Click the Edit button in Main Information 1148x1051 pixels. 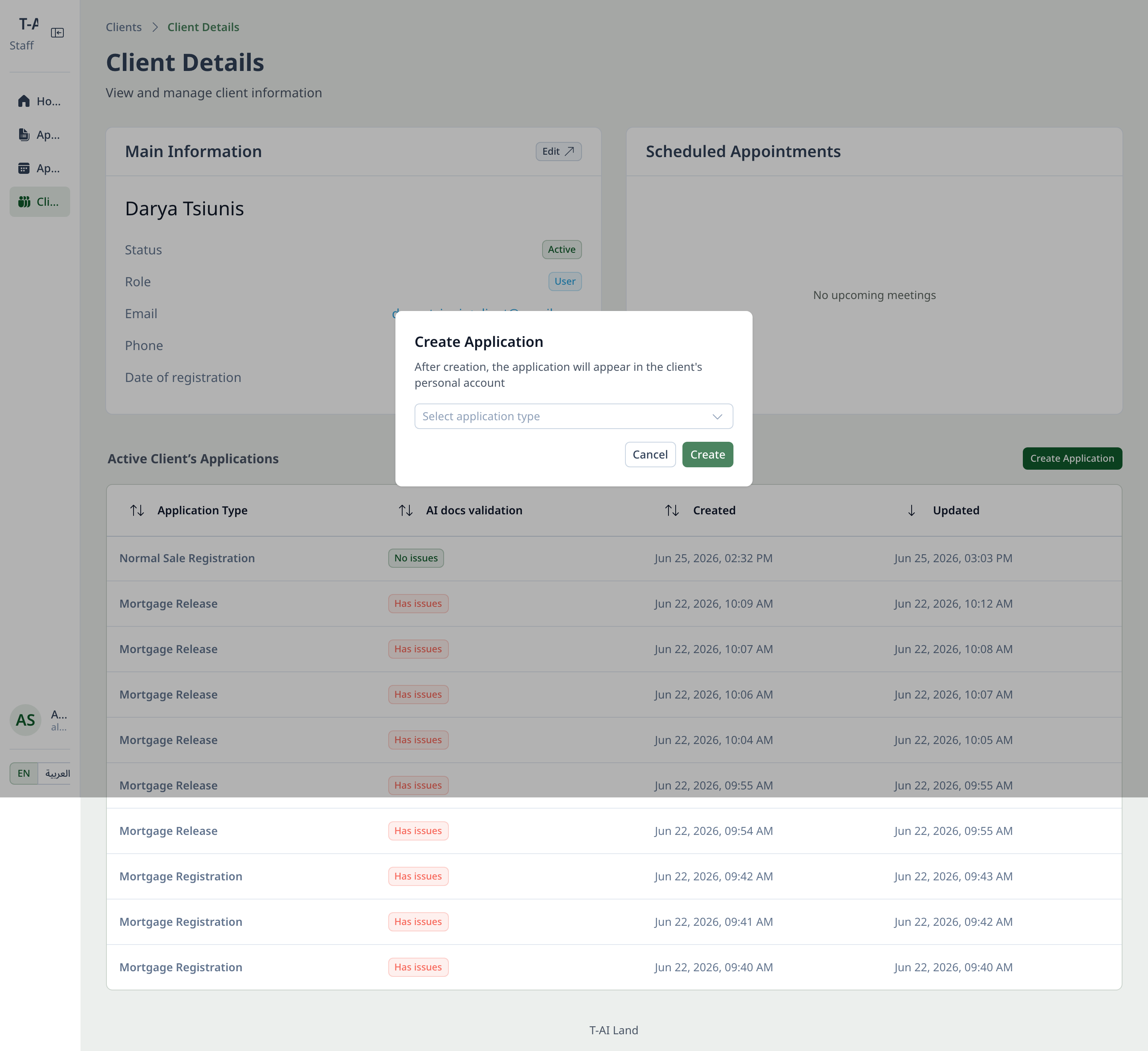click(x=558, y=152)
